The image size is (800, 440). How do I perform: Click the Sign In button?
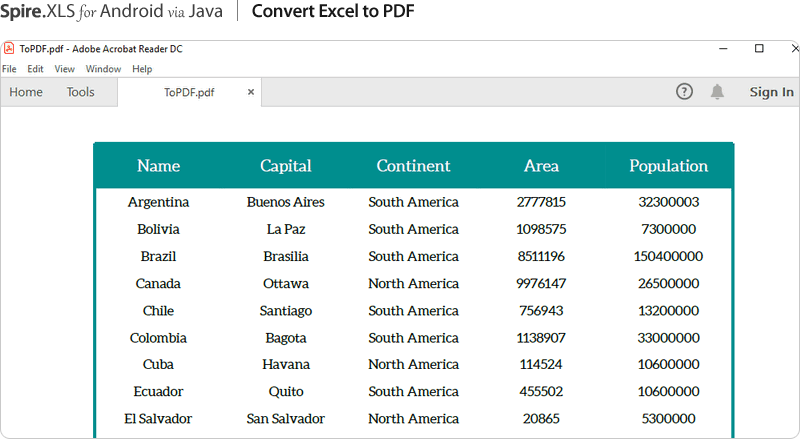point(771,92)
